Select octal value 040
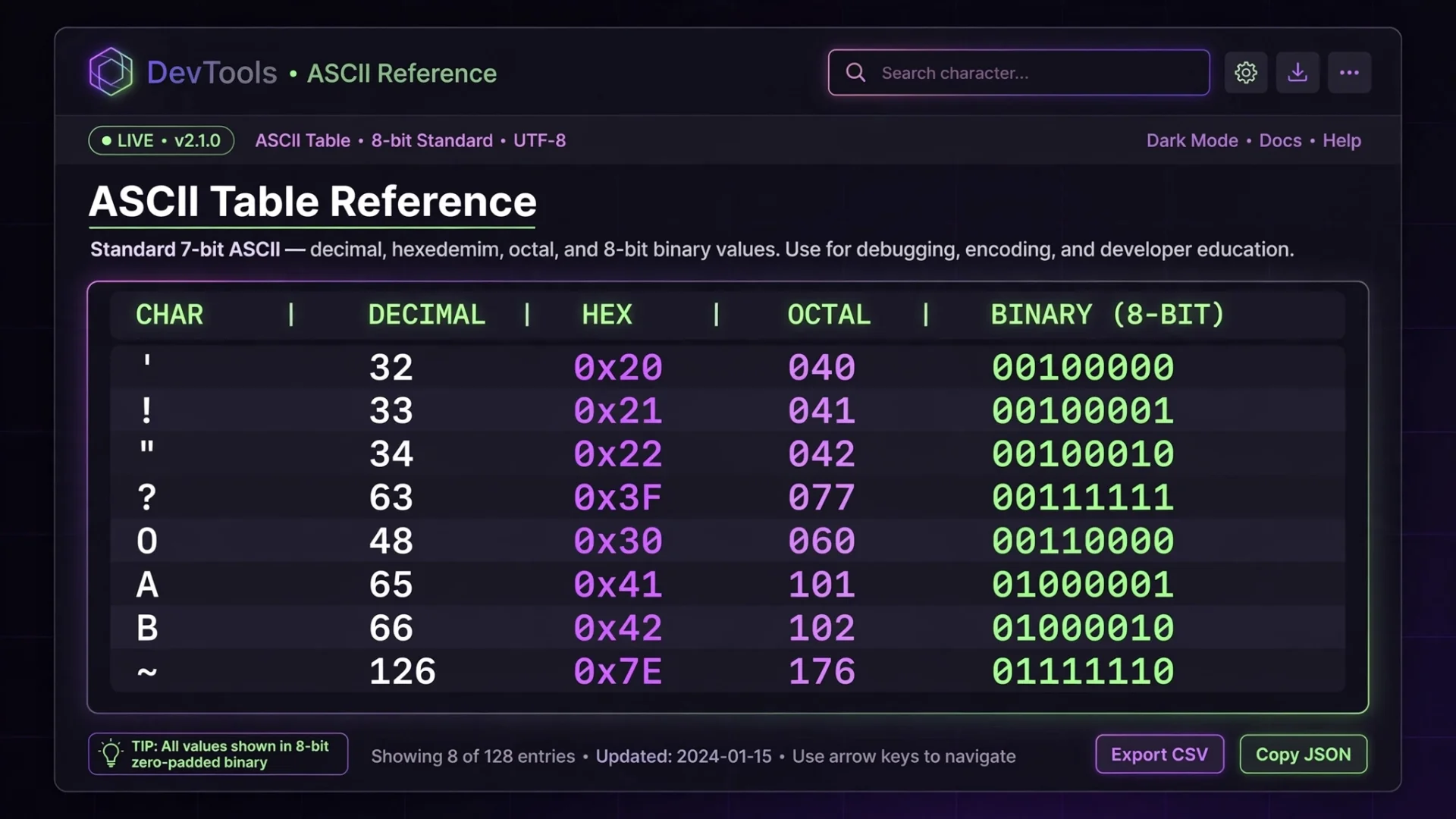Screen dimensions: 1456x819 822,368
